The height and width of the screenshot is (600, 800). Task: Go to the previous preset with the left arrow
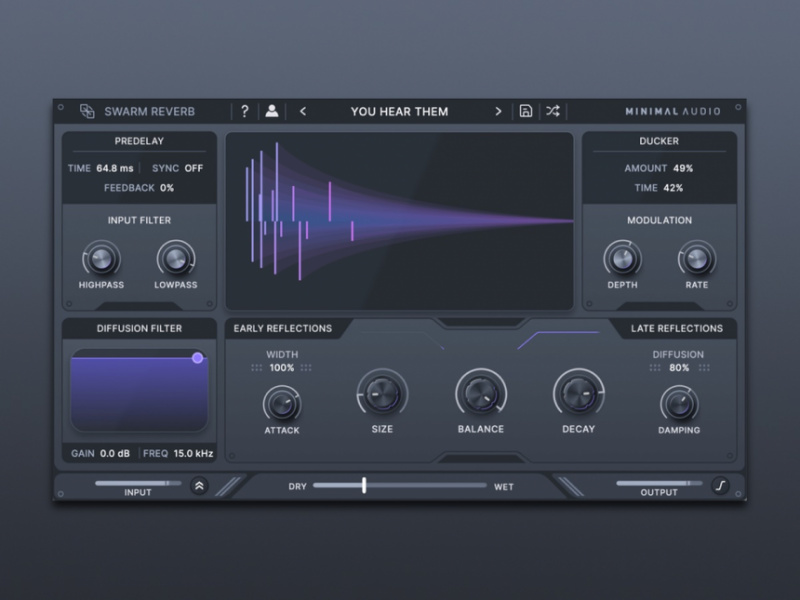click(x=304, y=111)
